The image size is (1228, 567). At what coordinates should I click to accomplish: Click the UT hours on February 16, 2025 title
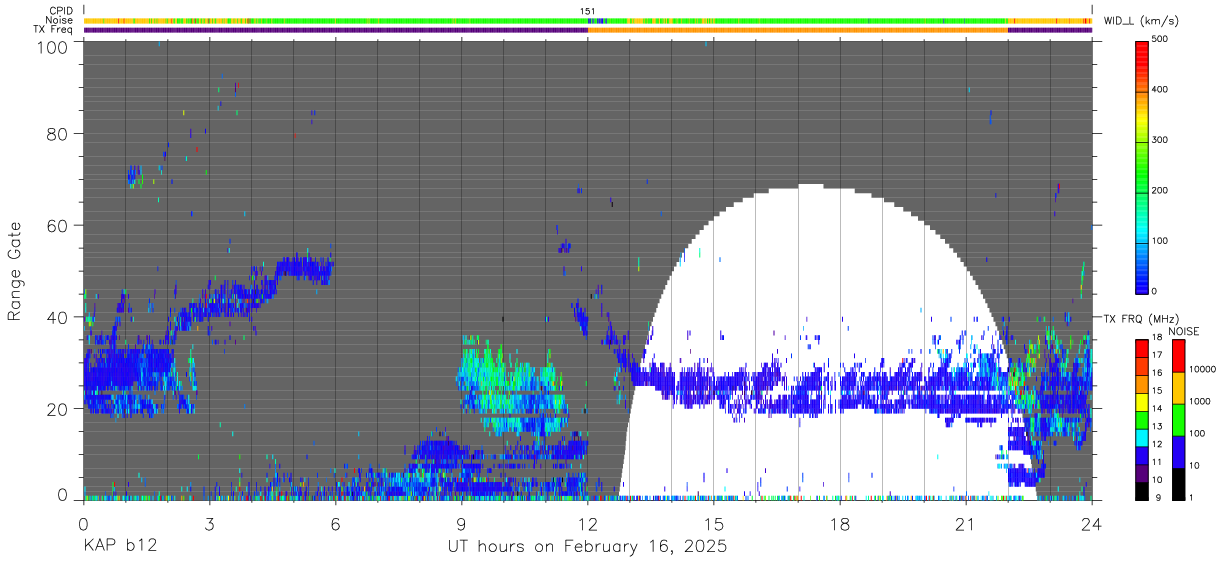point(587,547)
